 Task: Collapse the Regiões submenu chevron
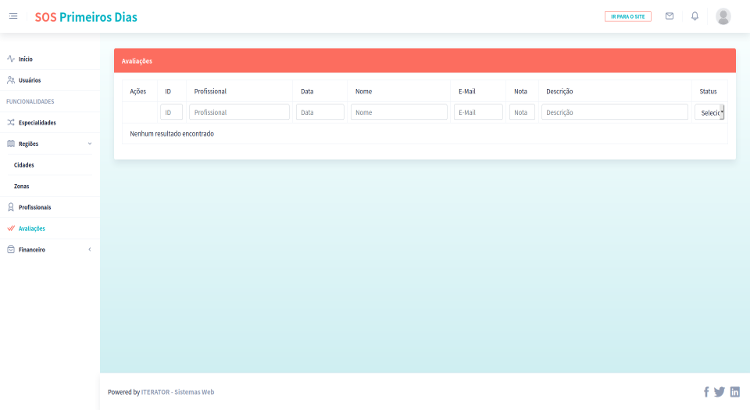coord(89,144)
